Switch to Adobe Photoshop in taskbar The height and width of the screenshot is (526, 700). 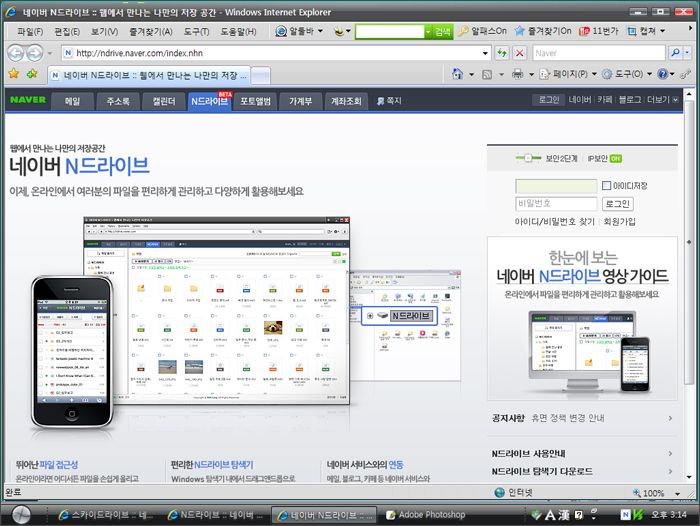point(425,515)
